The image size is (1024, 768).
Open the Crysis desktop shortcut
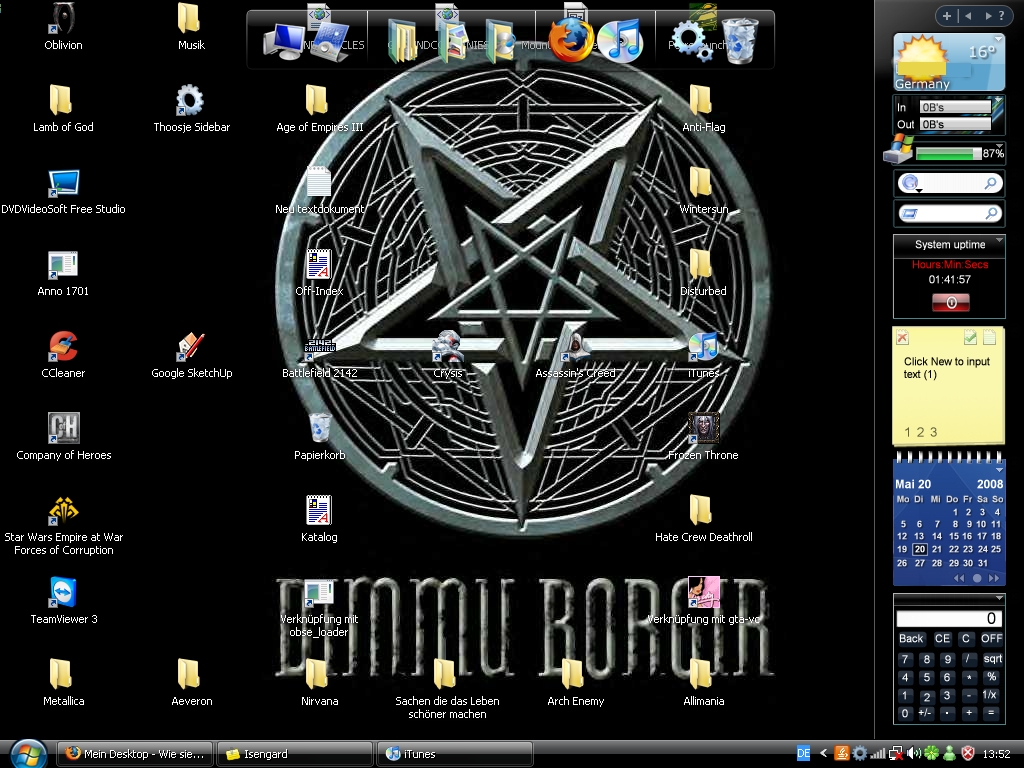pos(447,347)
